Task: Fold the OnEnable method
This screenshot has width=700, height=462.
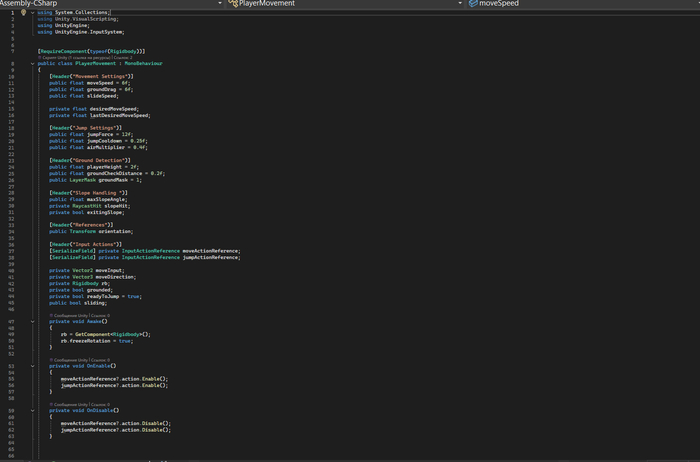Action: [x=32, y=366]
